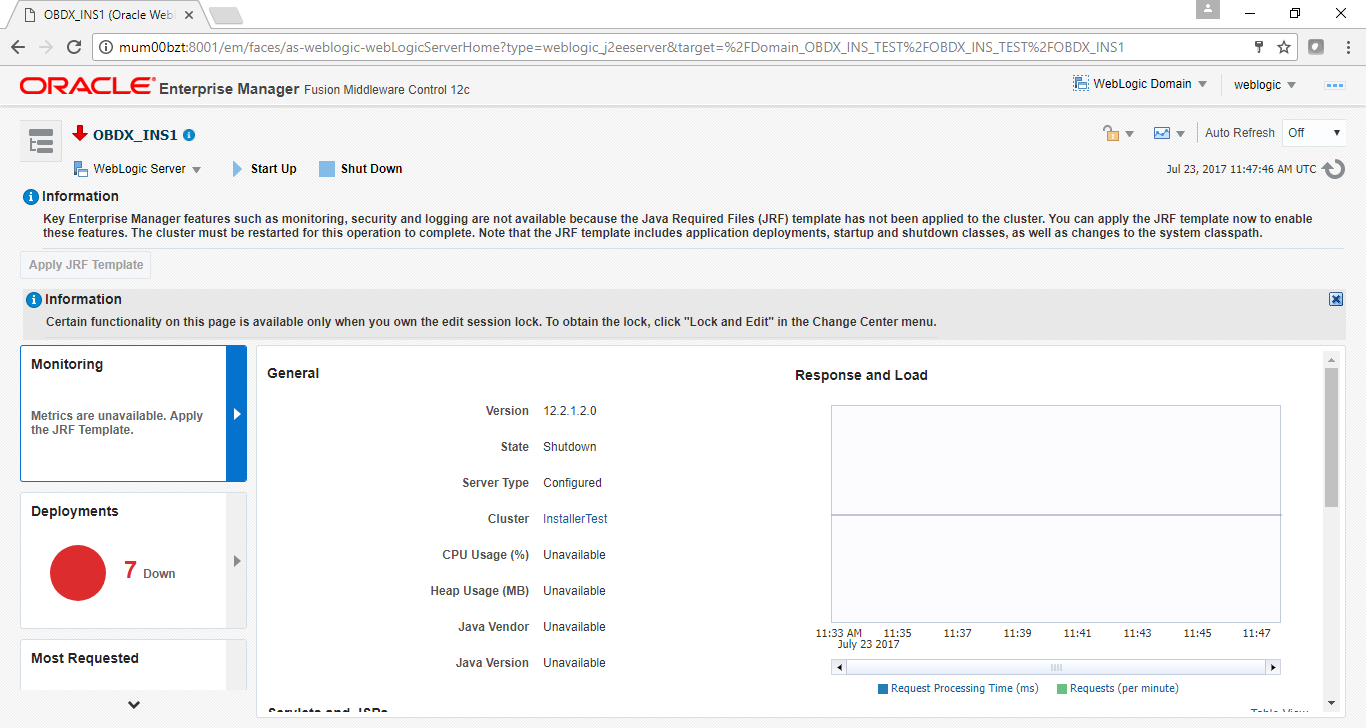Click the content area vertical scrollbar thumb
Viewport: 1366px width, 728px height.
(1331, 437)
